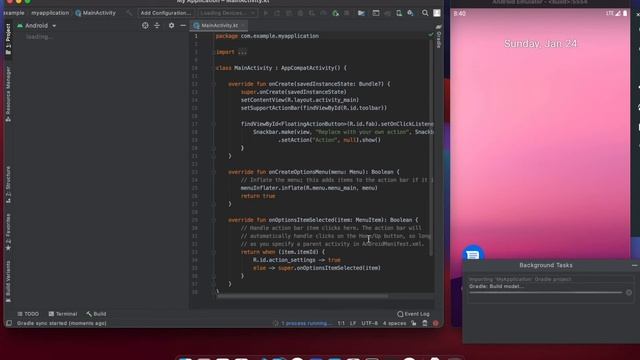The height and width of the screenshot is (360, 640).
Task: Click the LF line separator indicator
Action: tap(353, 323)
